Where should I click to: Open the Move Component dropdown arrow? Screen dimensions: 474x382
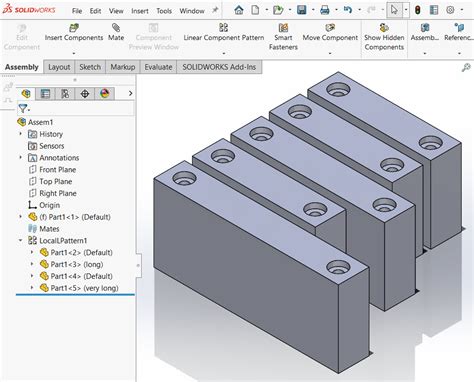coord(330,53)
